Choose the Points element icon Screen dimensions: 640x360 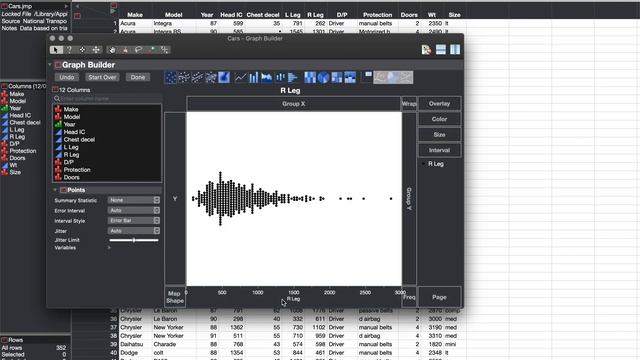pos(171,77)
